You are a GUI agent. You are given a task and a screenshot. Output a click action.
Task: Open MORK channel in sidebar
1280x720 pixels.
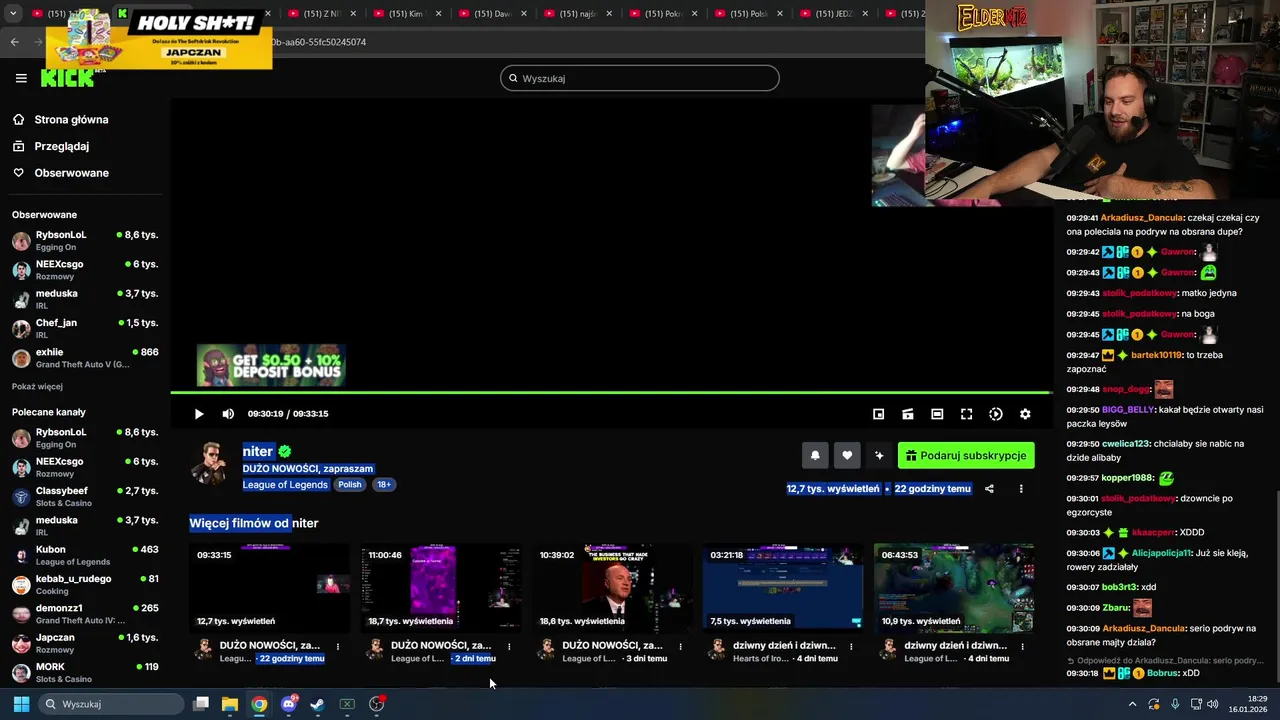tap(85, 672)
